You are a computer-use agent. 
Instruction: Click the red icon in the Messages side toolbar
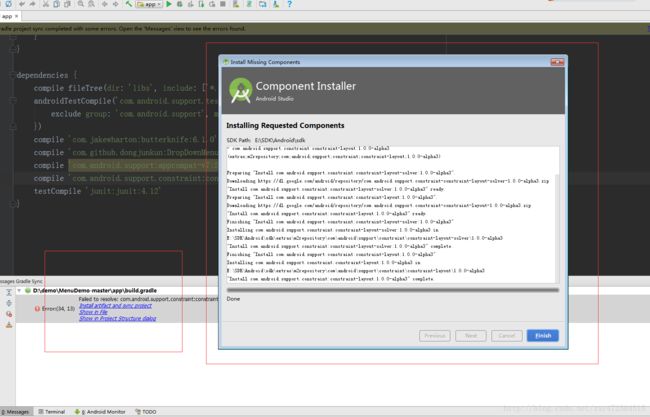coord(8,314)
